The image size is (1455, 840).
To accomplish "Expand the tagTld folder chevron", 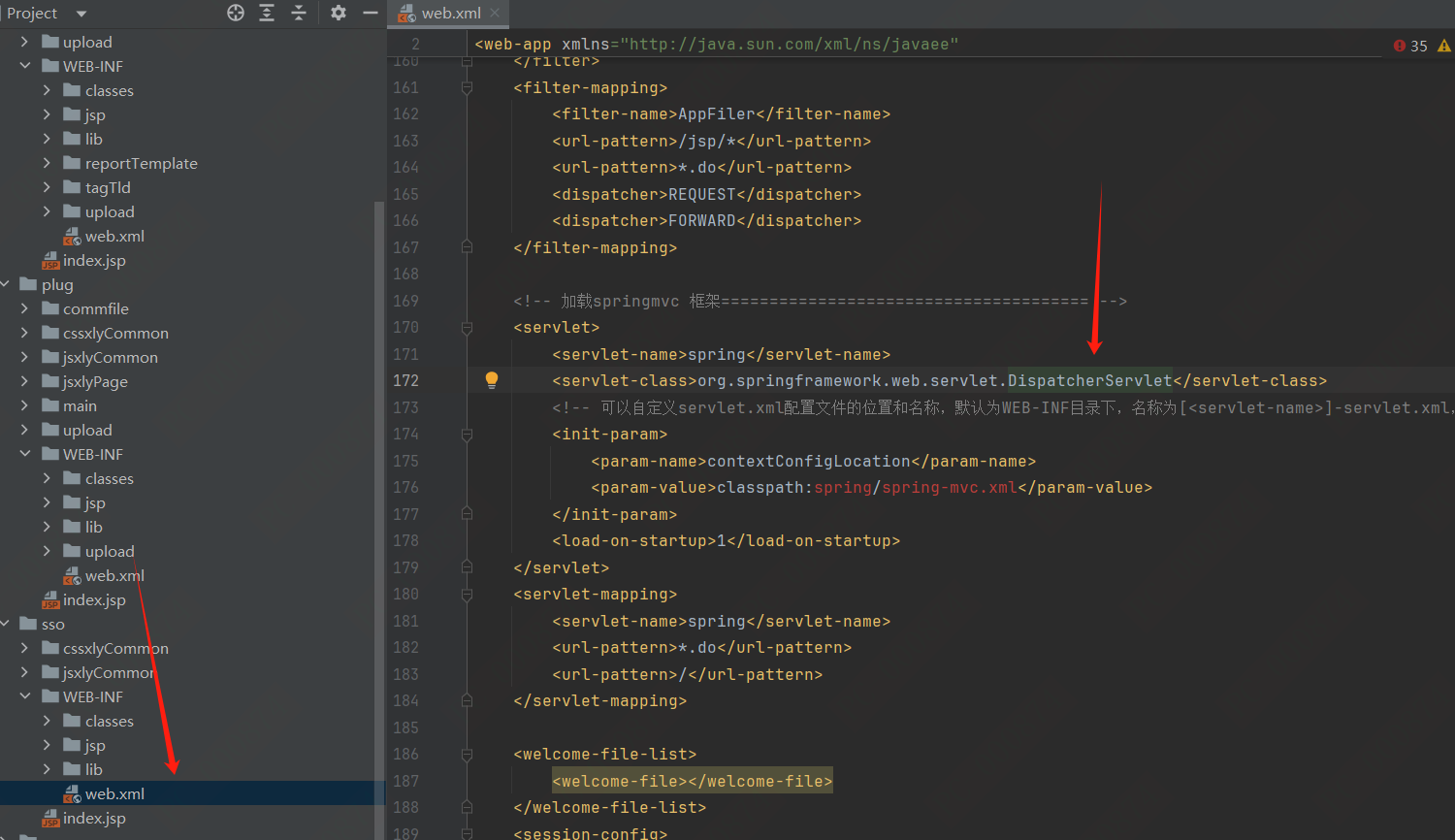I will coord(47,187).
